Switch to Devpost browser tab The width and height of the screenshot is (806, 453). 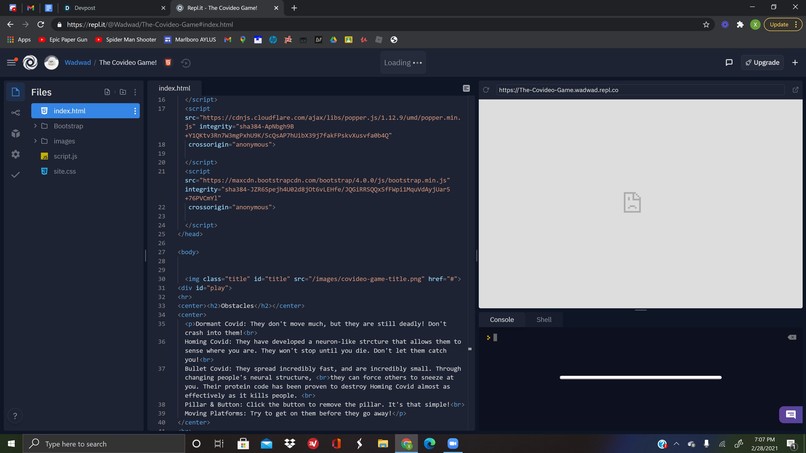(x=114, y=8)
